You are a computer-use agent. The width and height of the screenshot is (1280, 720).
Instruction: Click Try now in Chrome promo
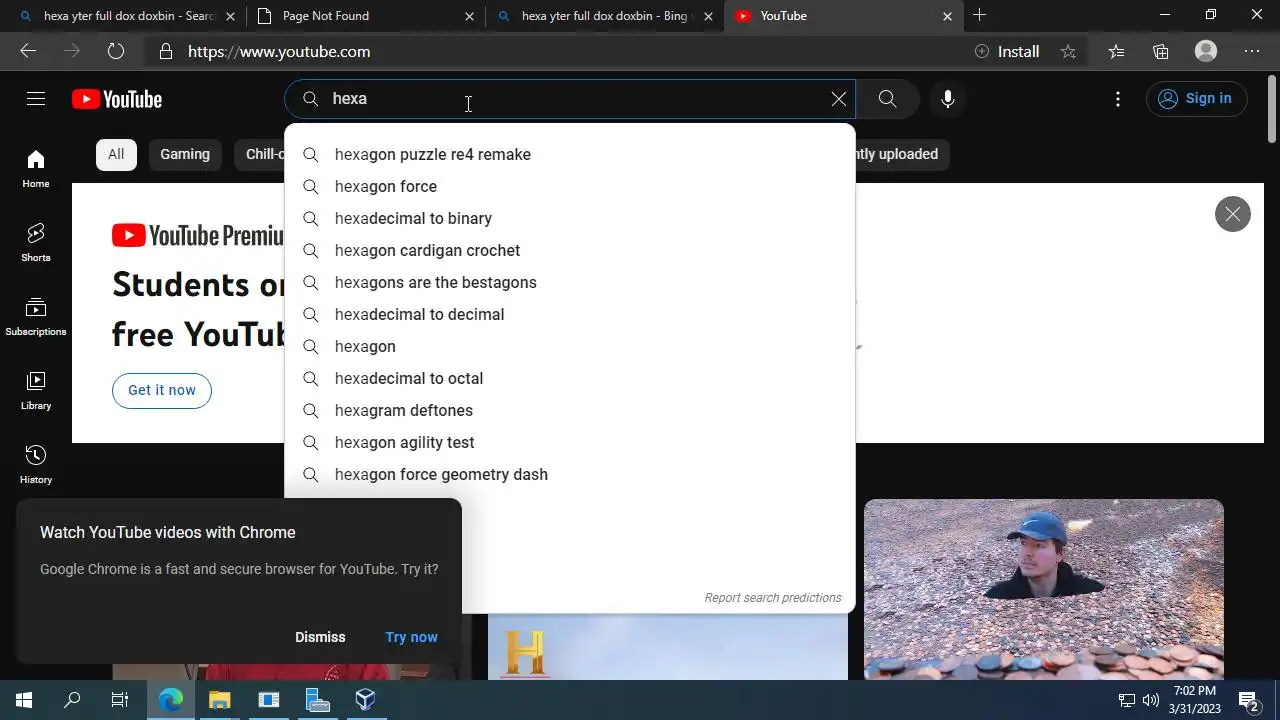point(412,637)
